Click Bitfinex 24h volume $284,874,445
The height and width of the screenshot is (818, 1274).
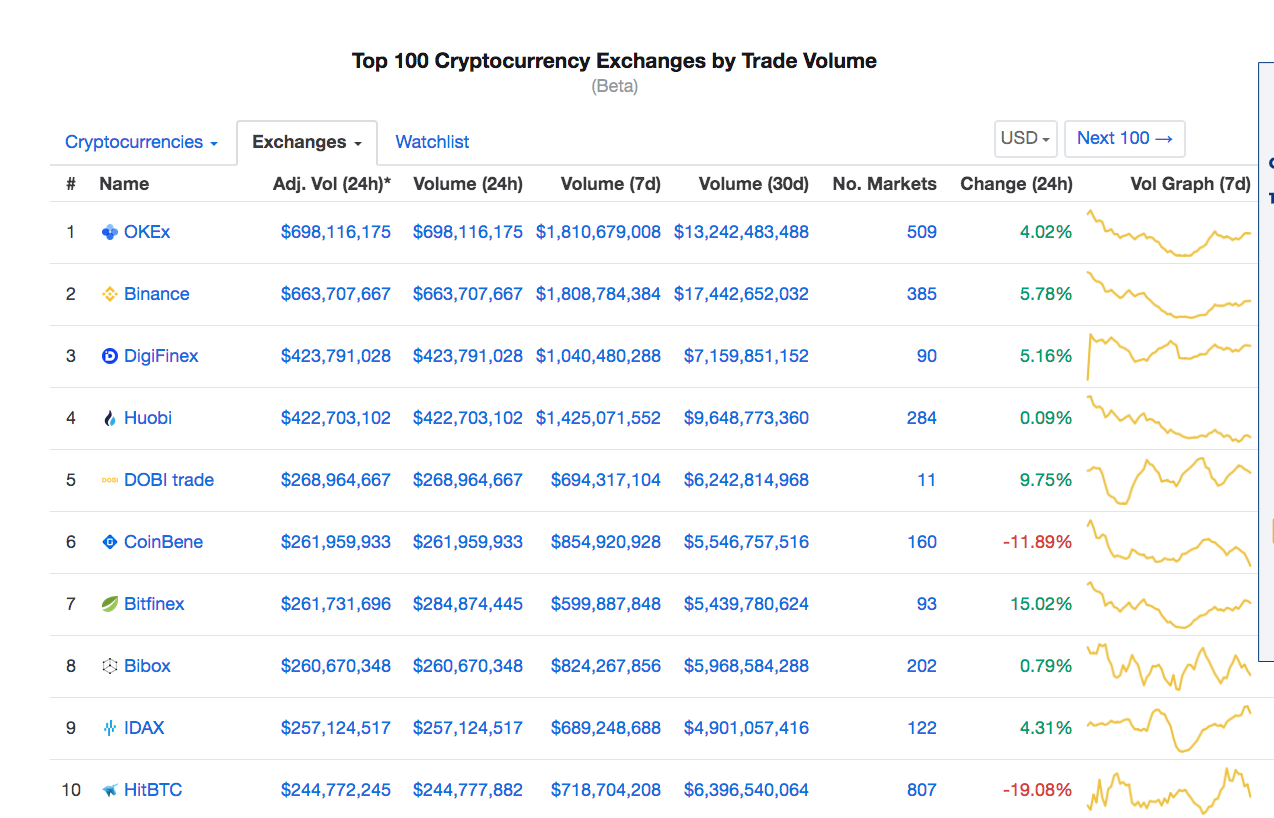tap(468, 604)
